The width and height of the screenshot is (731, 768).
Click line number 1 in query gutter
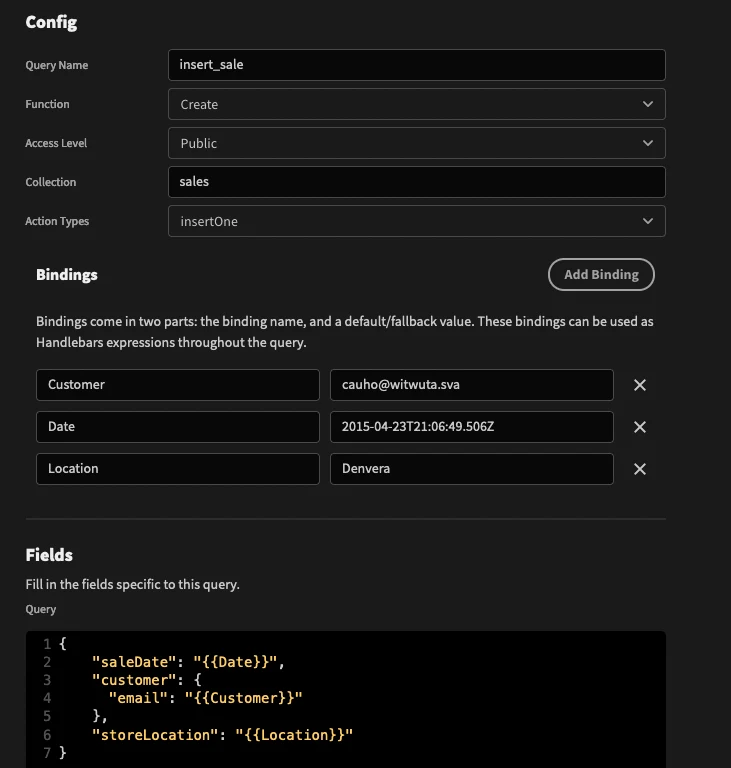tap(47, 644)
